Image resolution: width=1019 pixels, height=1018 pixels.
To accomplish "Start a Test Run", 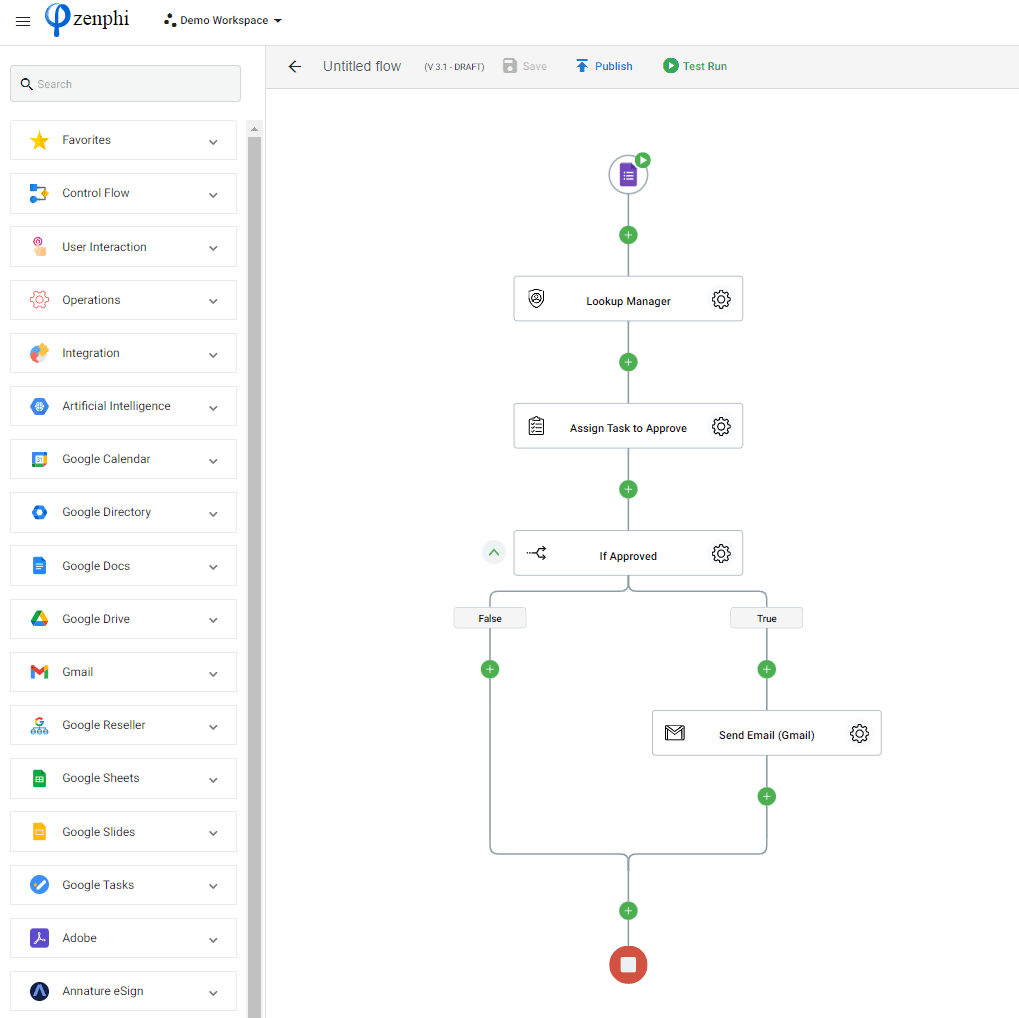I will (x=695, y=66).
